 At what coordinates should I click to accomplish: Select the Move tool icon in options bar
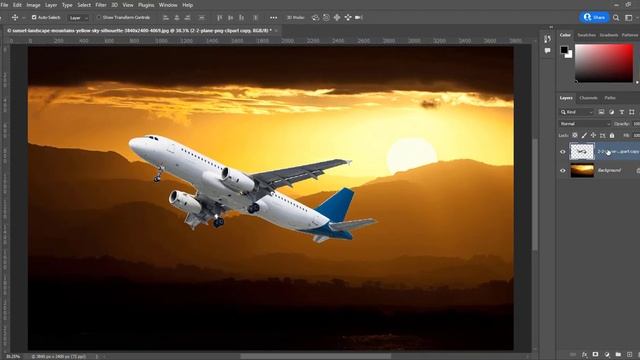point(15,18)
